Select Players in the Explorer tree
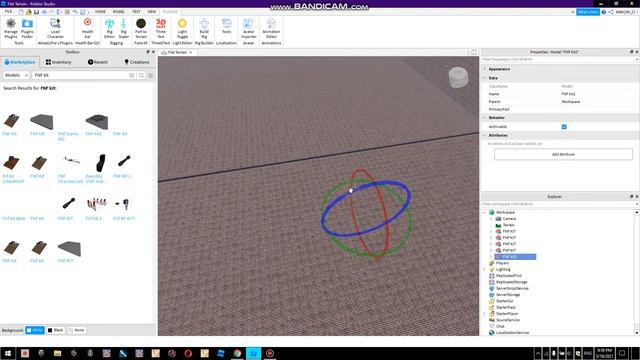This screenshot has width=640, height=360. point(502,263)
